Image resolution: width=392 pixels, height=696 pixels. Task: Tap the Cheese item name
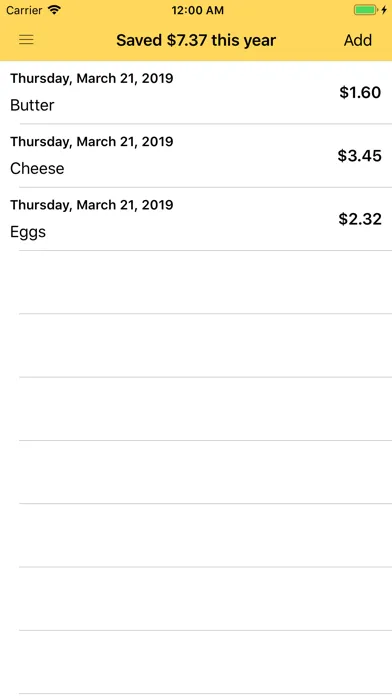pos(37,169)
